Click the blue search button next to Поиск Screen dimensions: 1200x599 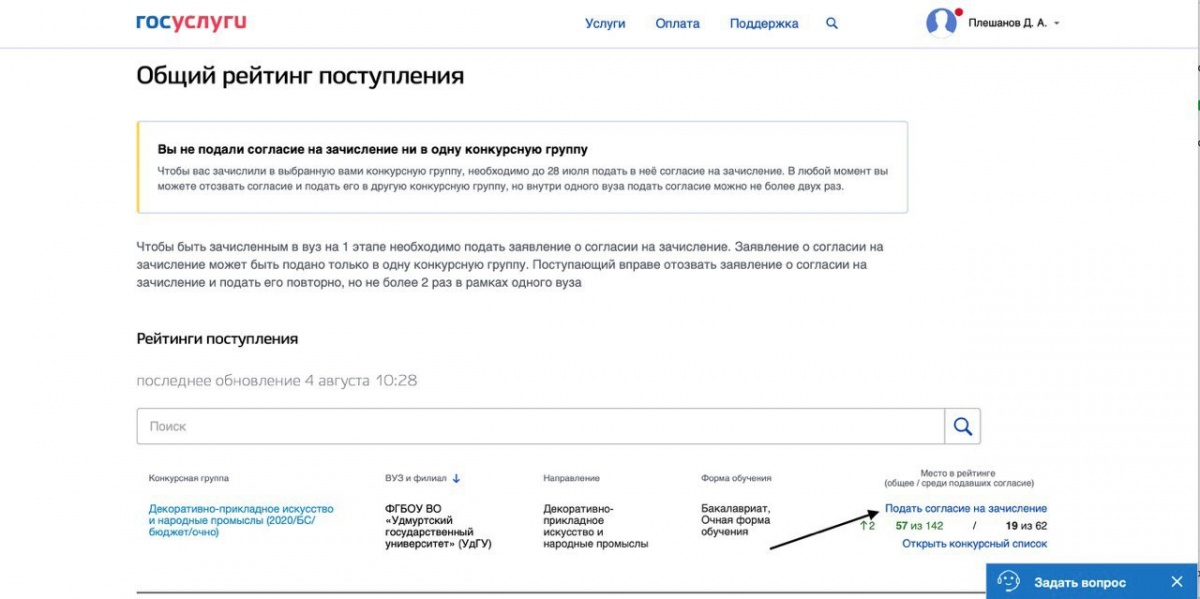click(962, 426)
